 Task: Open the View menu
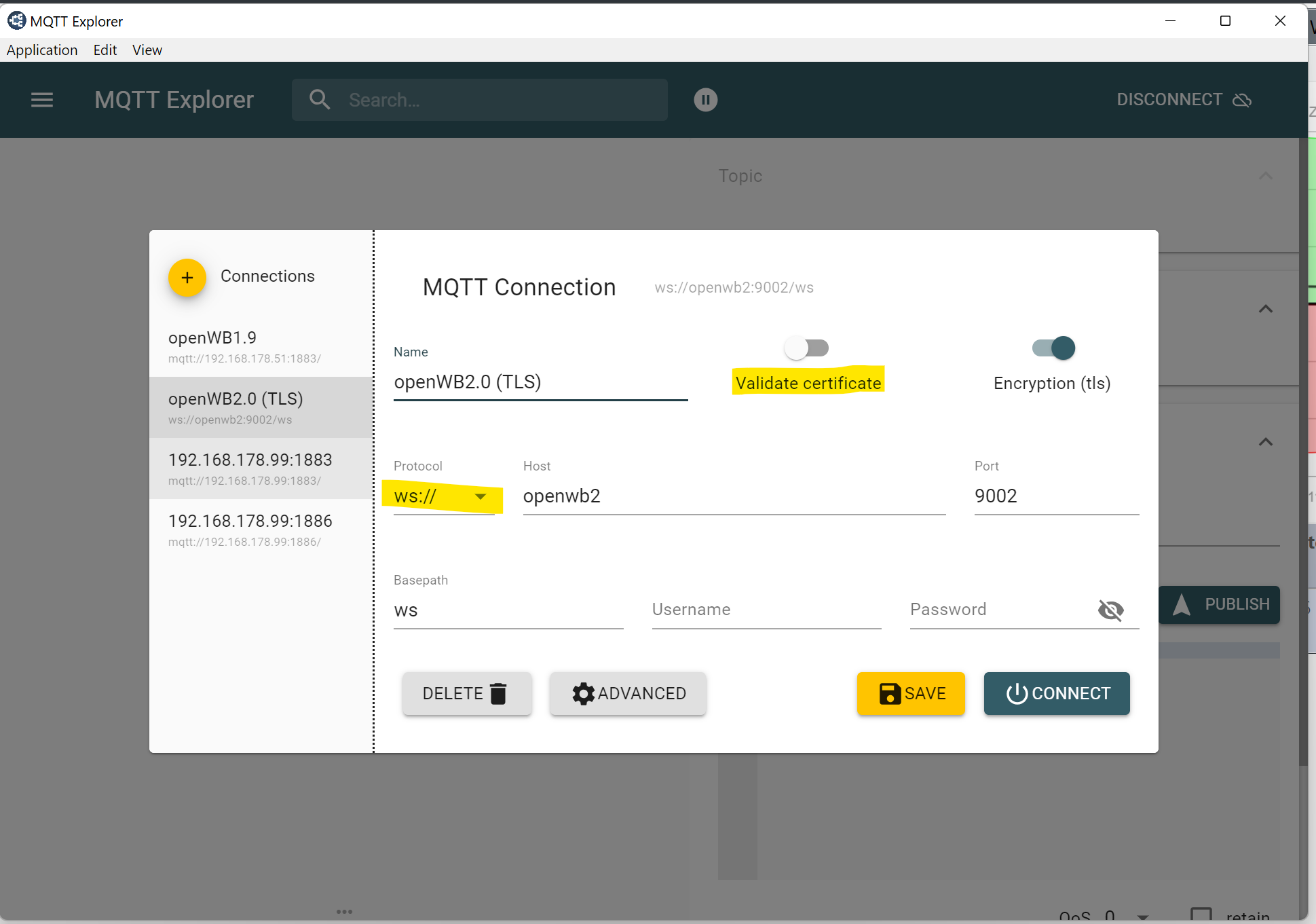tap(147, 50)
